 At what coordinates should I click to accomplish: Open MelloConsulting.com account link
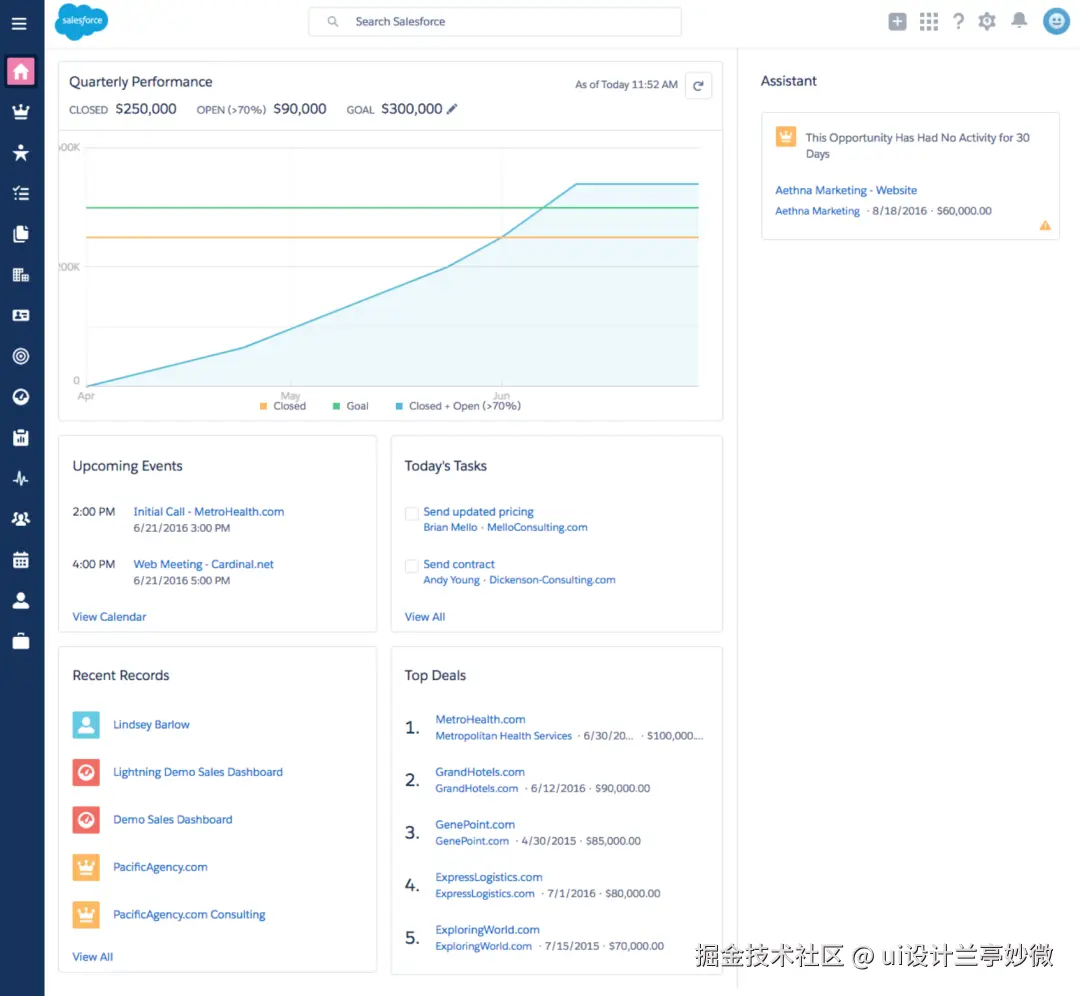click(537, 528)
